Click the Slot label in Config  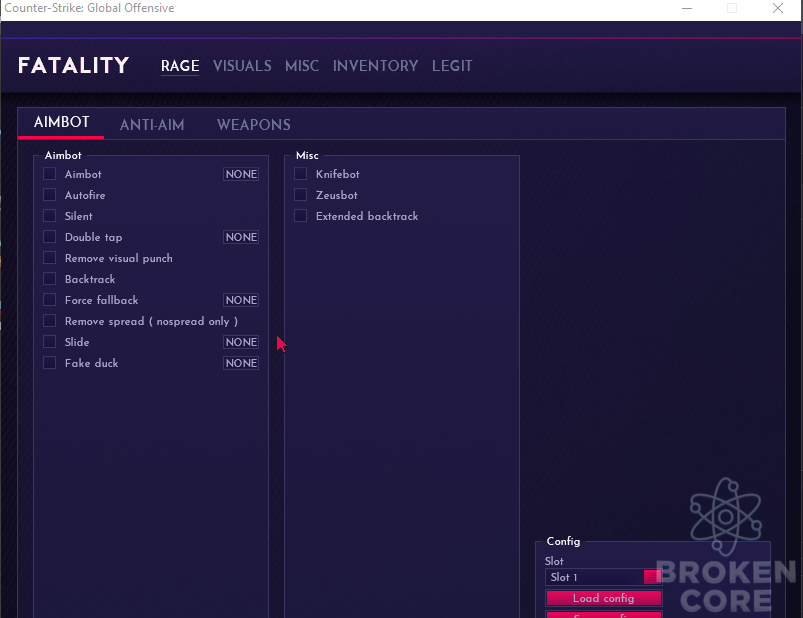point(554,561)
